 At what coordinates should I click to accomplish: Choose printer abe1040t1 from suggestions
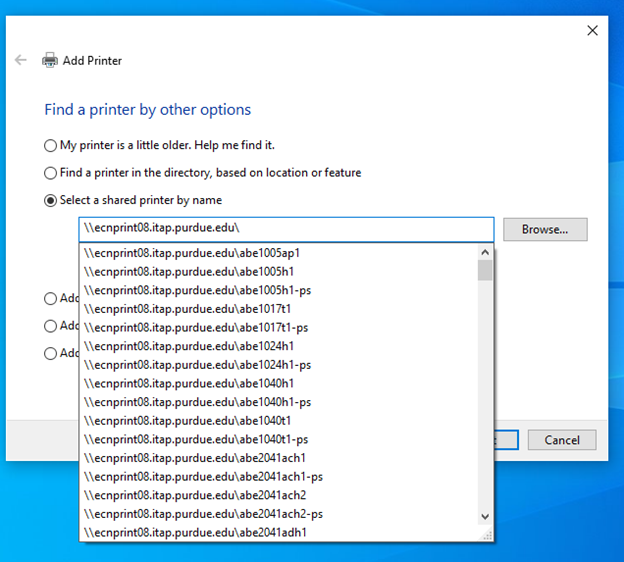pos(279,421)
